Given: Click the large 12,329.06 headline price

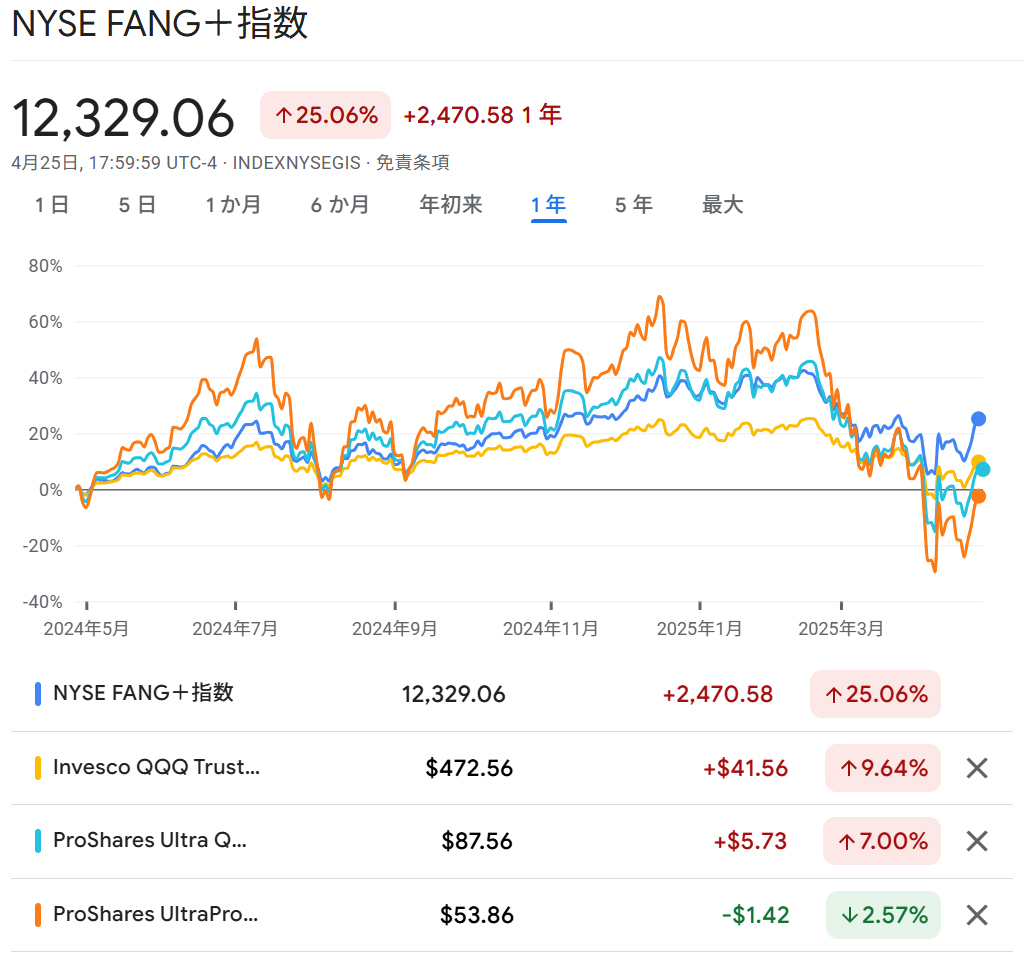Looking at the screenshot, I should point(123,118).
